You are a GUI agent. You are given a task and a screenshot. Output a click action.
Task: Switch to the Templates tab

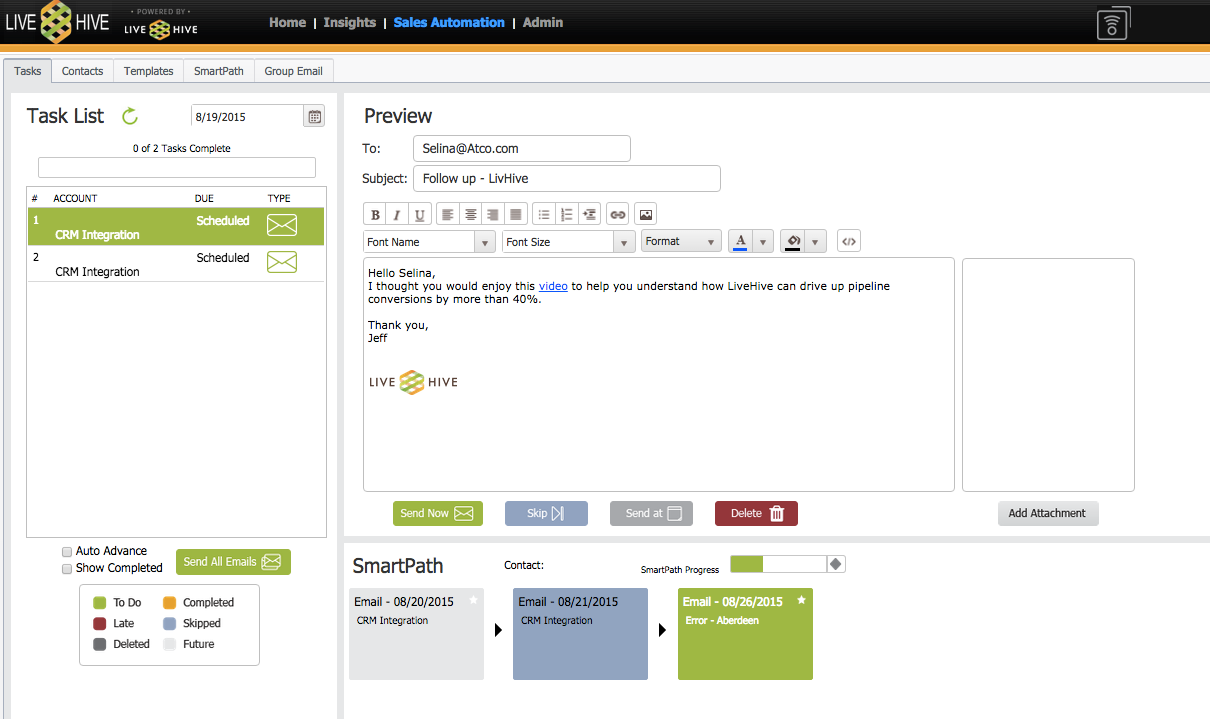point(148,71)
